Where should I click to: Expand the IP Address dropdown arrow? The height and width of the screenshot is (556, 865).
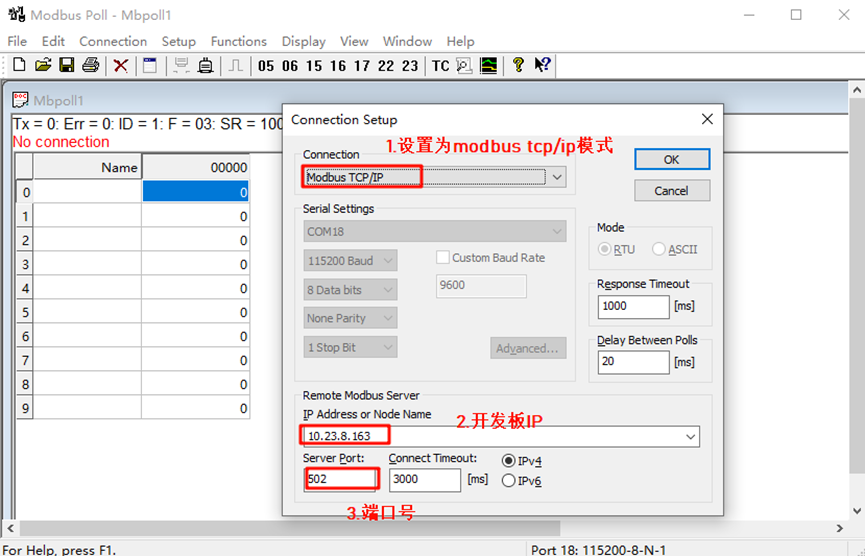tap(691, 436)
